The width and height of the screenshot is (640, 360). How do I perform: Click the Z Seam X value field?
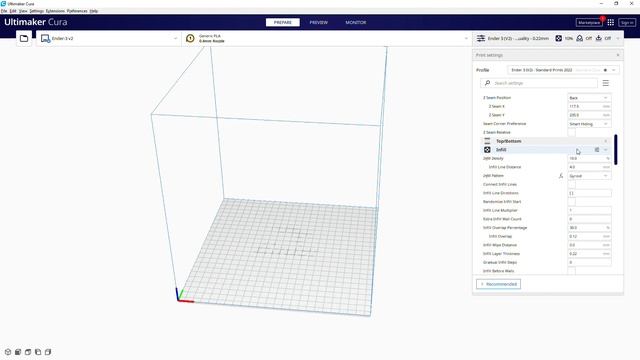pyautogui.click(x=589, y=107)
